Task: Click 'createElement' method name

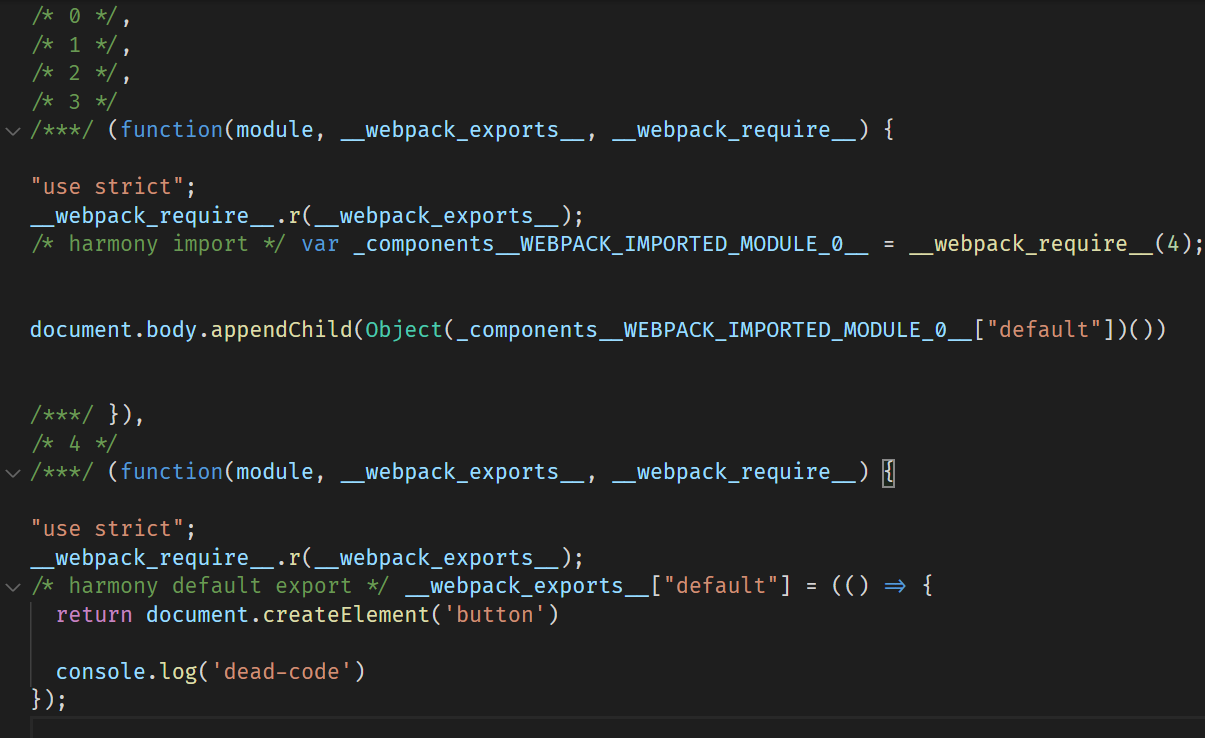Action: [x=346, y=614]
